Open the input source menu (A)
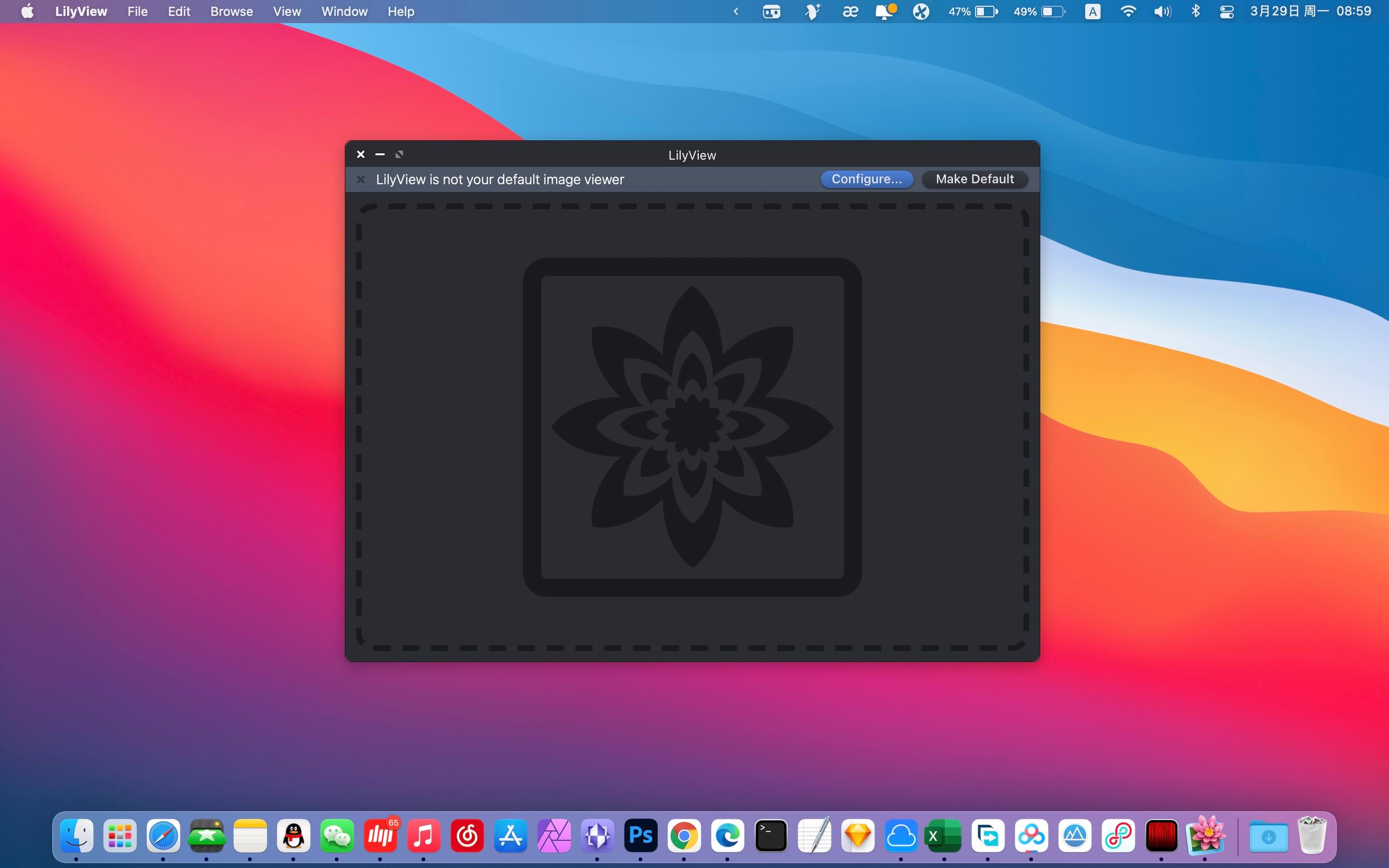 (x=1093, y=12)
